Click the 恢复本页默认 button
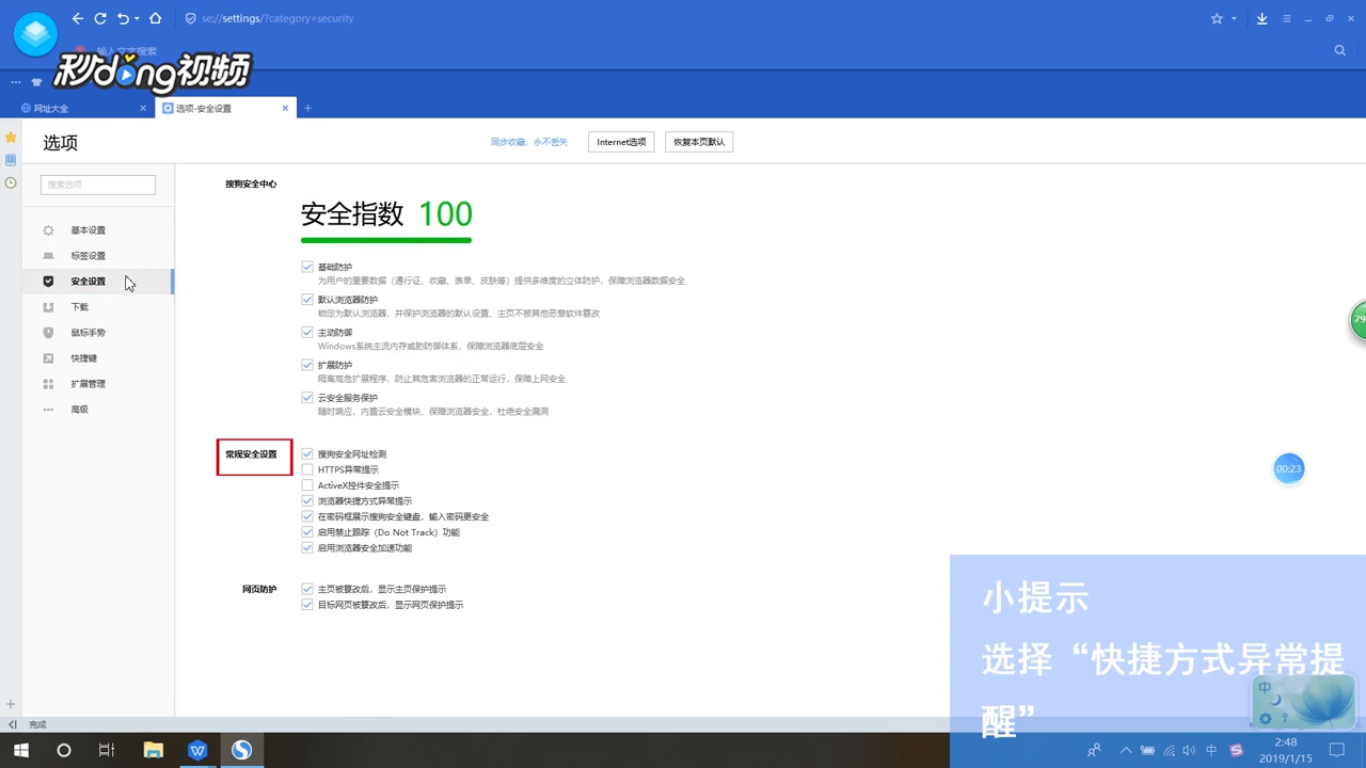Image resolution: width=1366 pixels, height=768 pixels. pyautogui.click(x=699, y=142)
